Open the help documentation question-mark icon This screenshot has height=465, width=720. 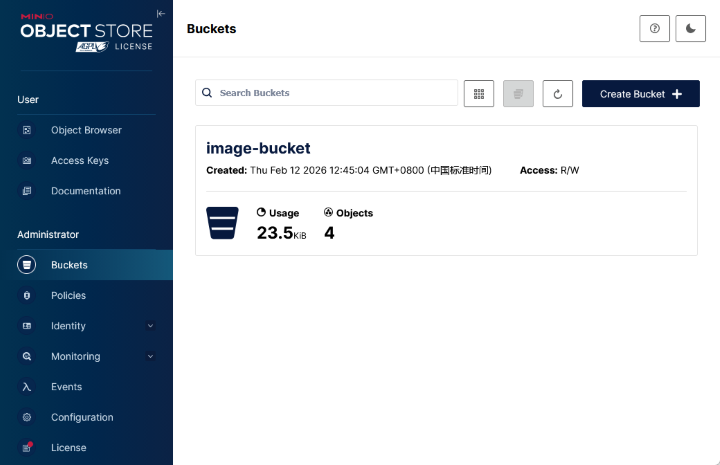pos(654,29)
